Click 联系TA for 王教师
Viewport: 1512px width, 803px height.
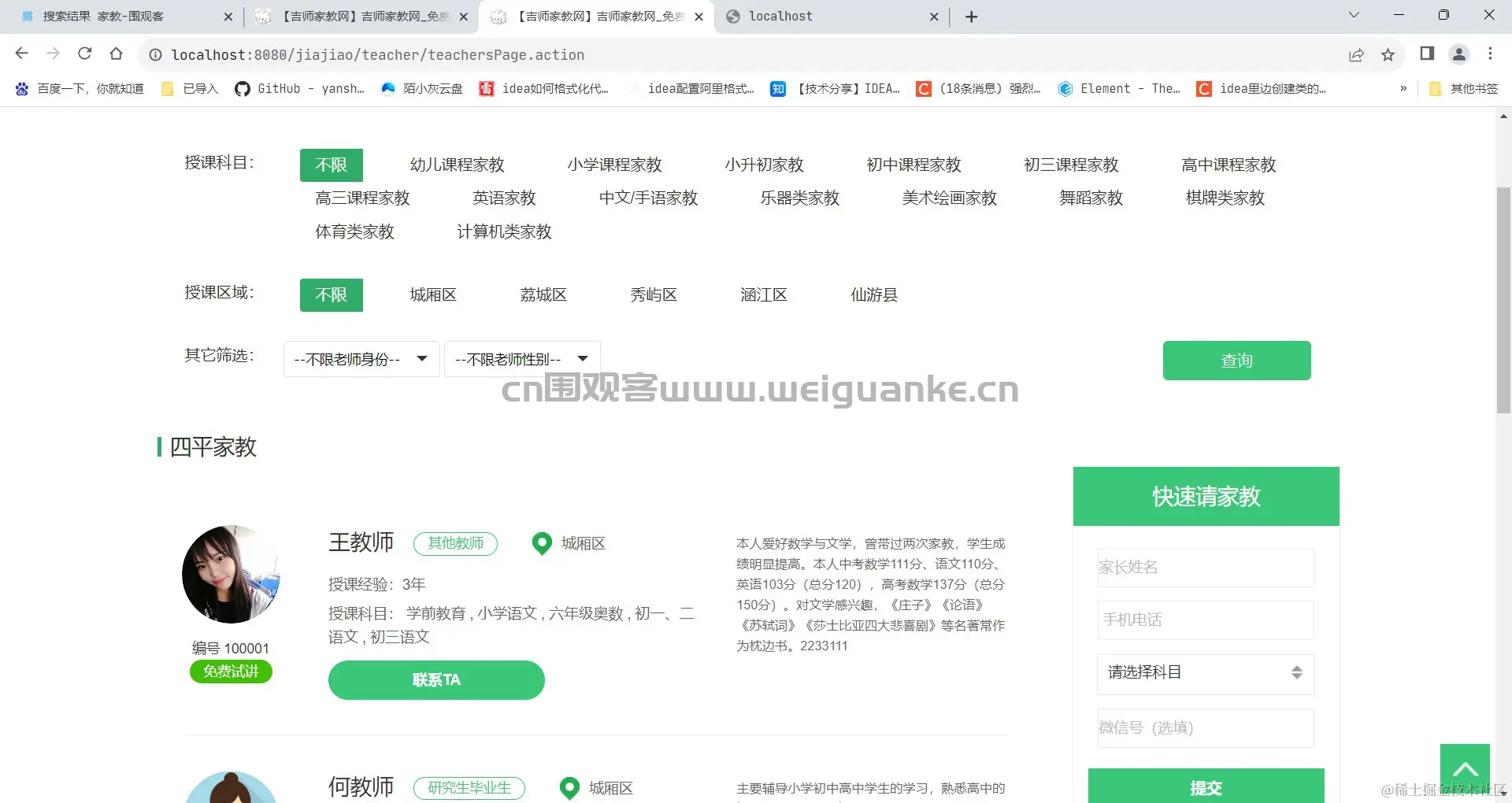436,680
